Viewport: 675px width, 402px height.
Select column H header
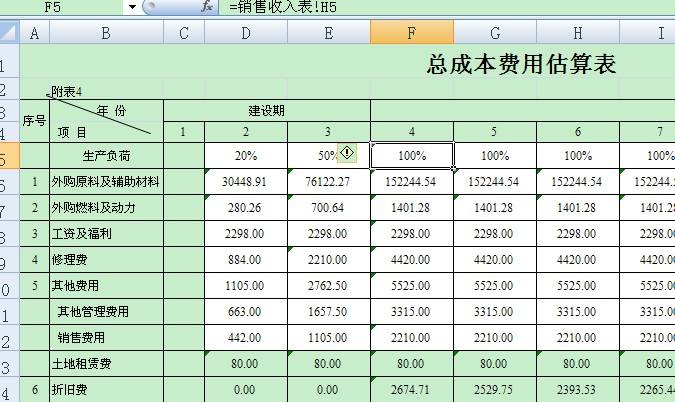[577, 34]
